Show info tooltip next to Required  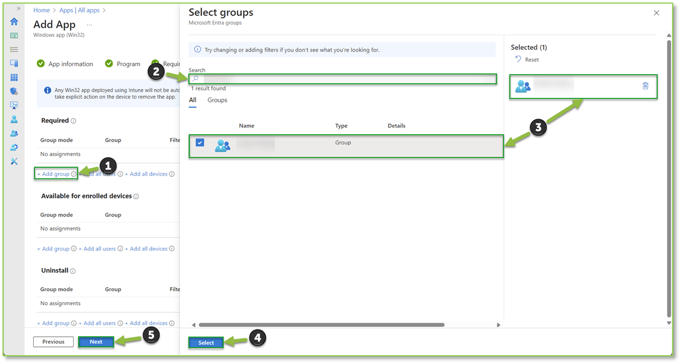[x=73, y=121]
